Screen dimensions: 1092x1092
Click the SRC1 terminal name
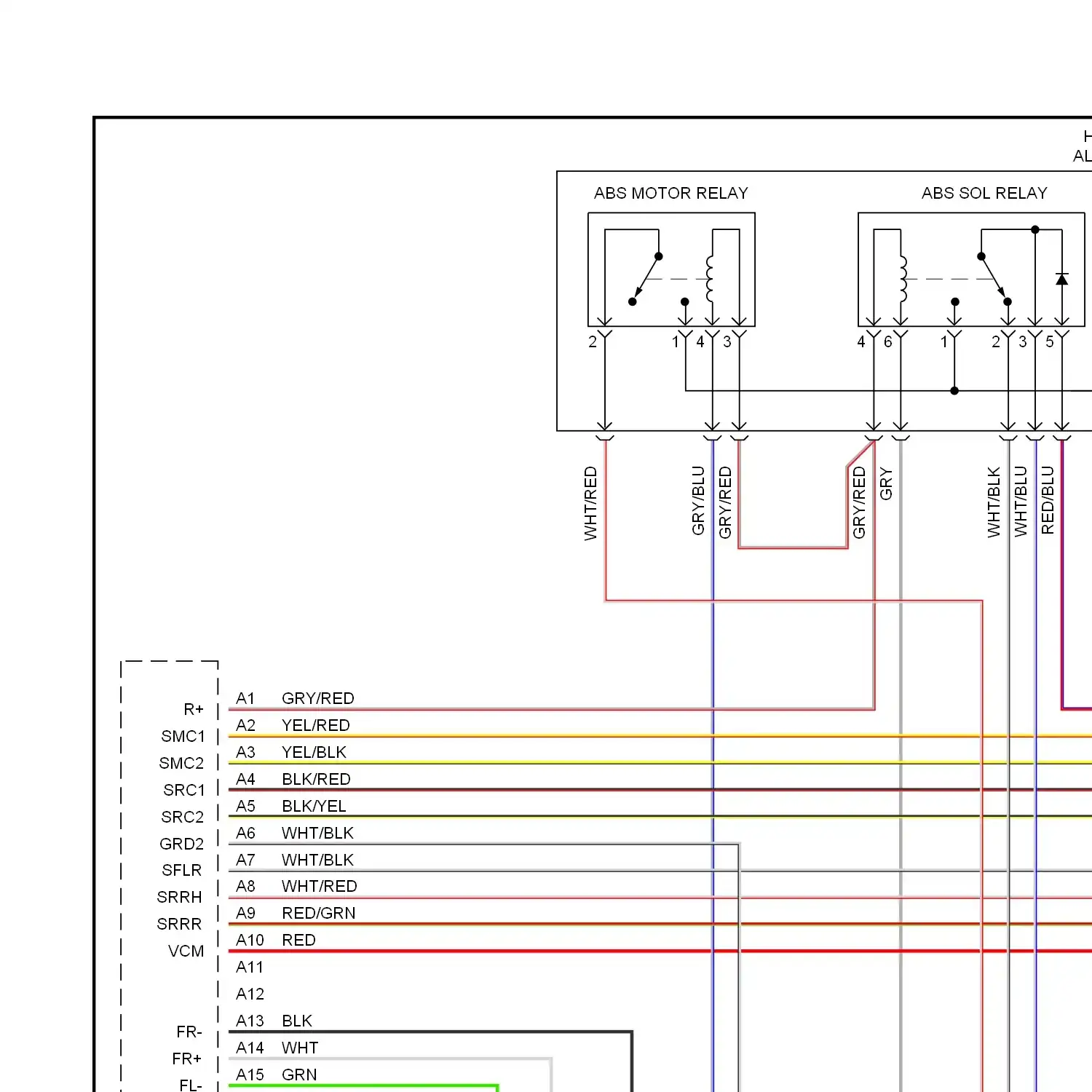184,790
